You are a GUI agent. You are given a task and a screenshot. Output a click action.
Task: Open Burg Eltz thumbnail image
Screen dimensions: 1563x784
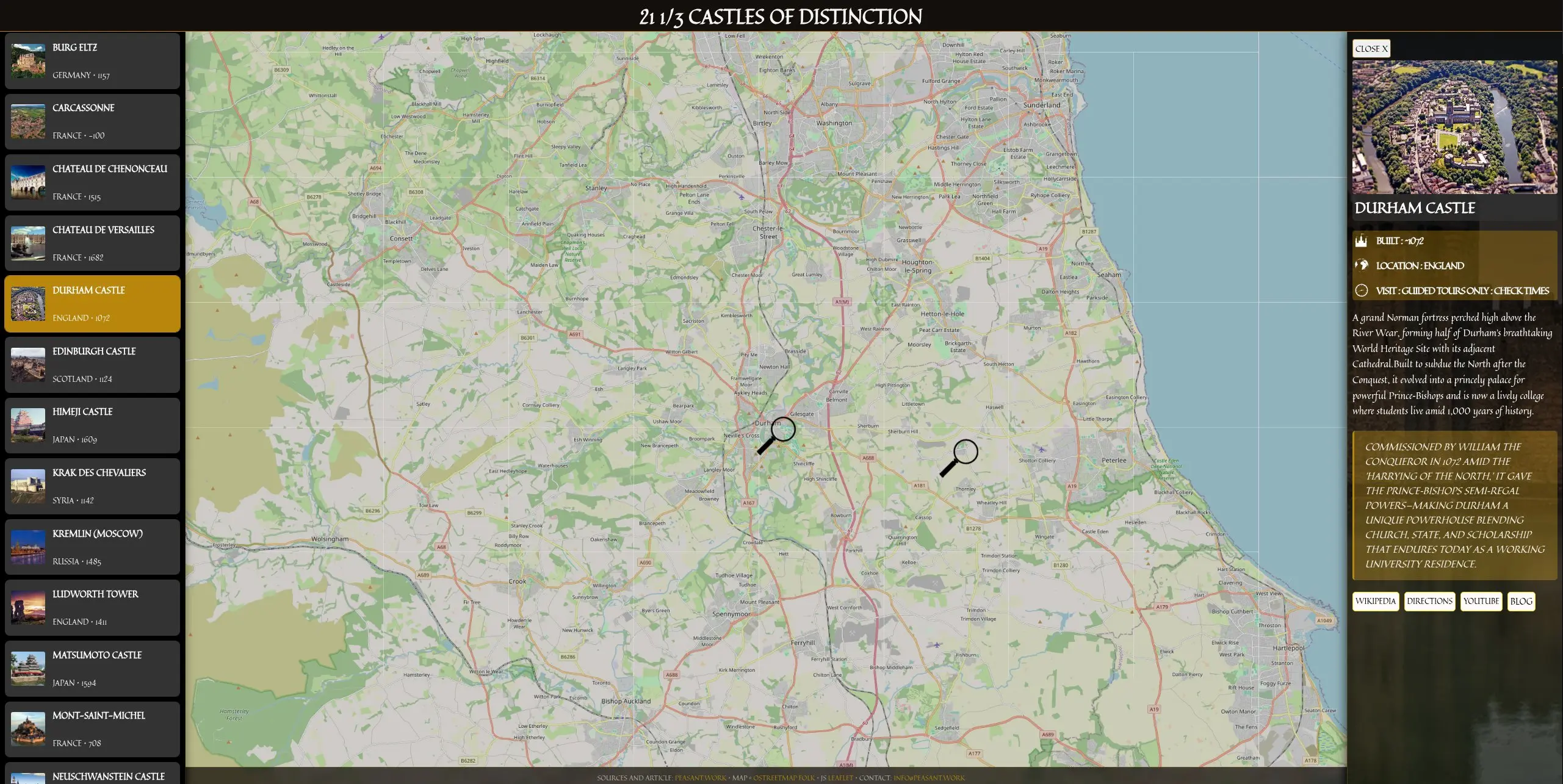(28, 61)
